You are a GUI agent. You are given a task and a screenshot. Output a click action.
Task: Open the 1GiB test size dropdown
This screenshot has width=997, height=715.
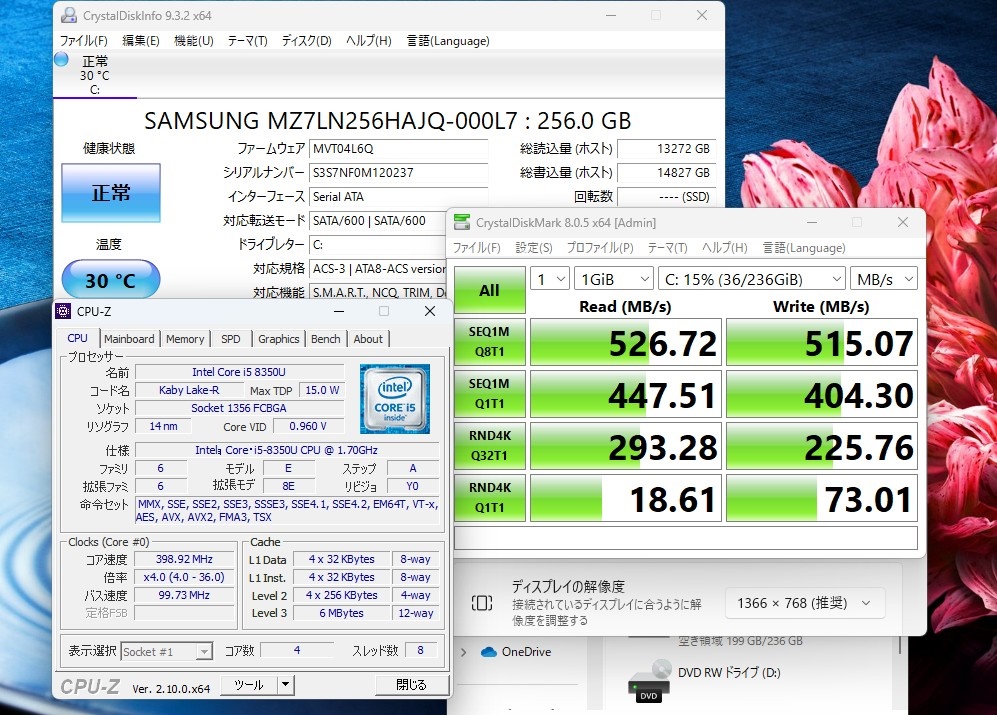tap(613, 279)
